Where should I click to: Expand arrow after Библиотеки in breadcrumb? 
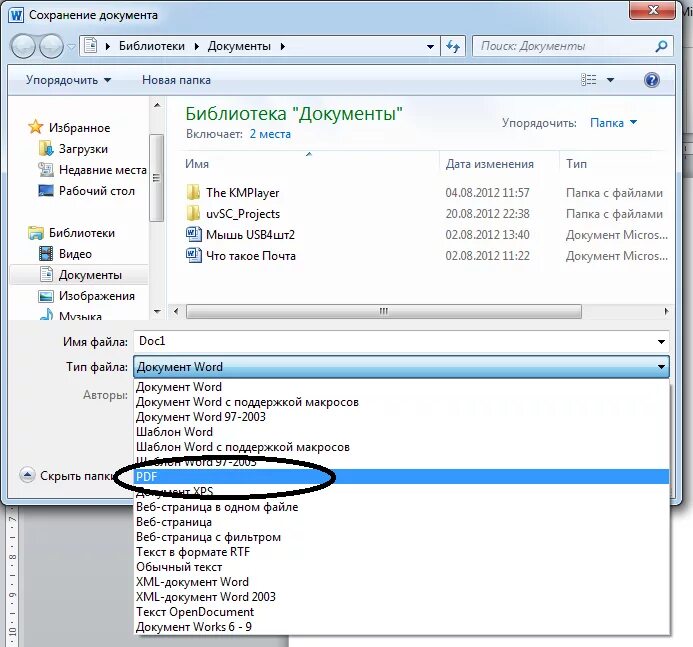point(197,46)
